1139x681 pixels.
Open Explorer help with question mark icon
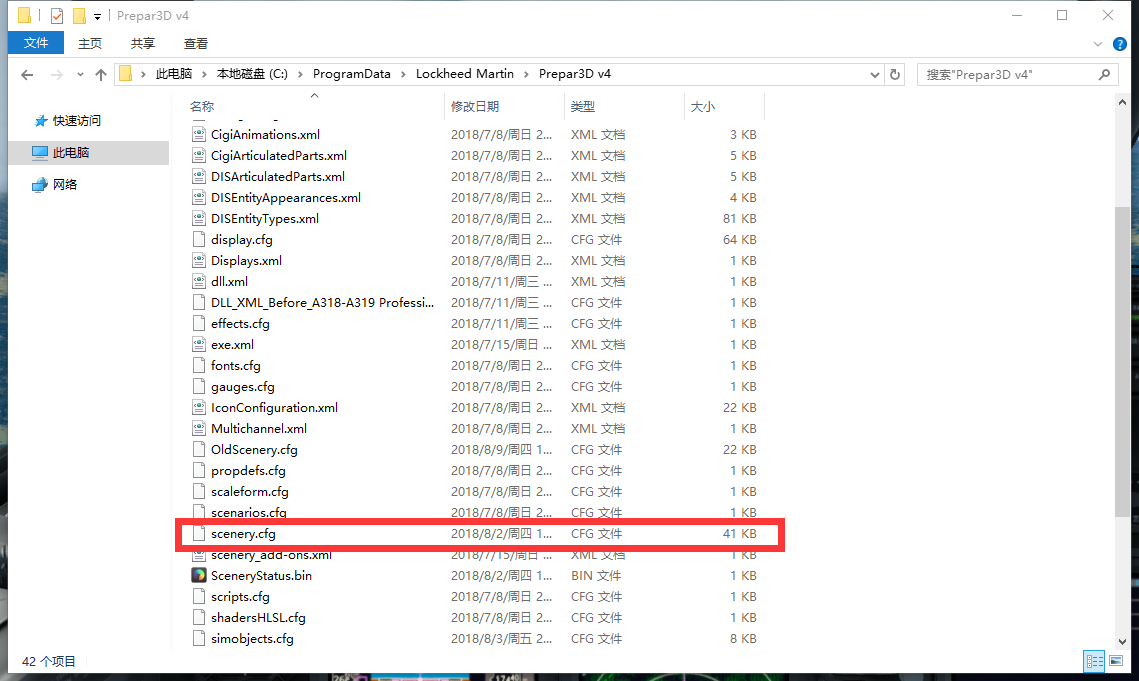click(1121, 44)
